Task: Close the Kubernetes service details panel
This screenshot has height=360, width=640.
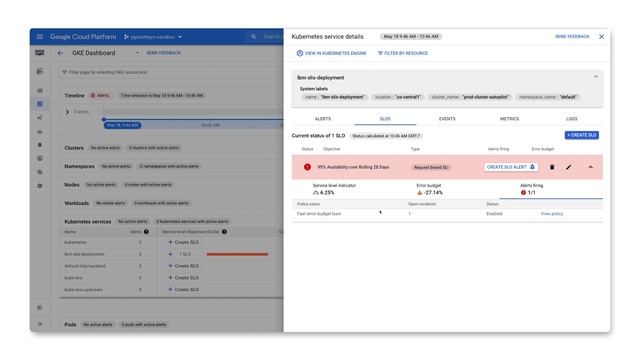Action: click(x=602, y=37)
